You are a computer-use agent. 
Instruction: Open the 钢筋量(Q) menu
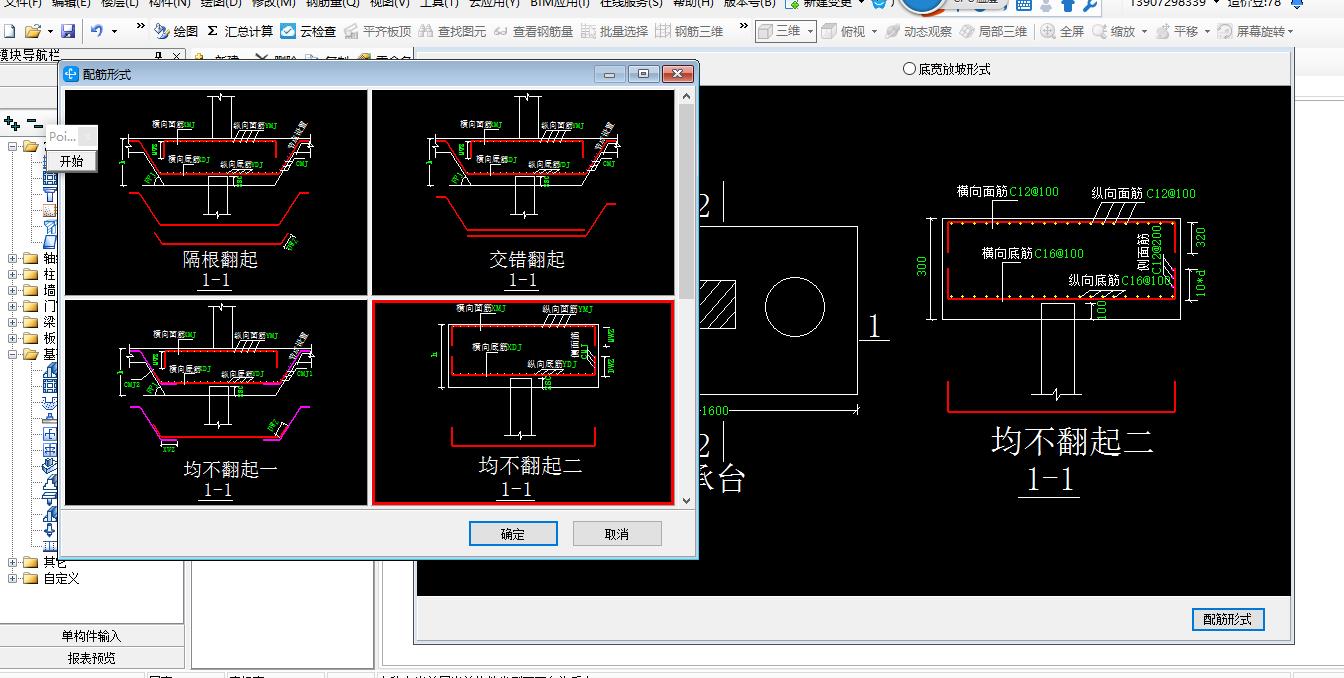333,4
